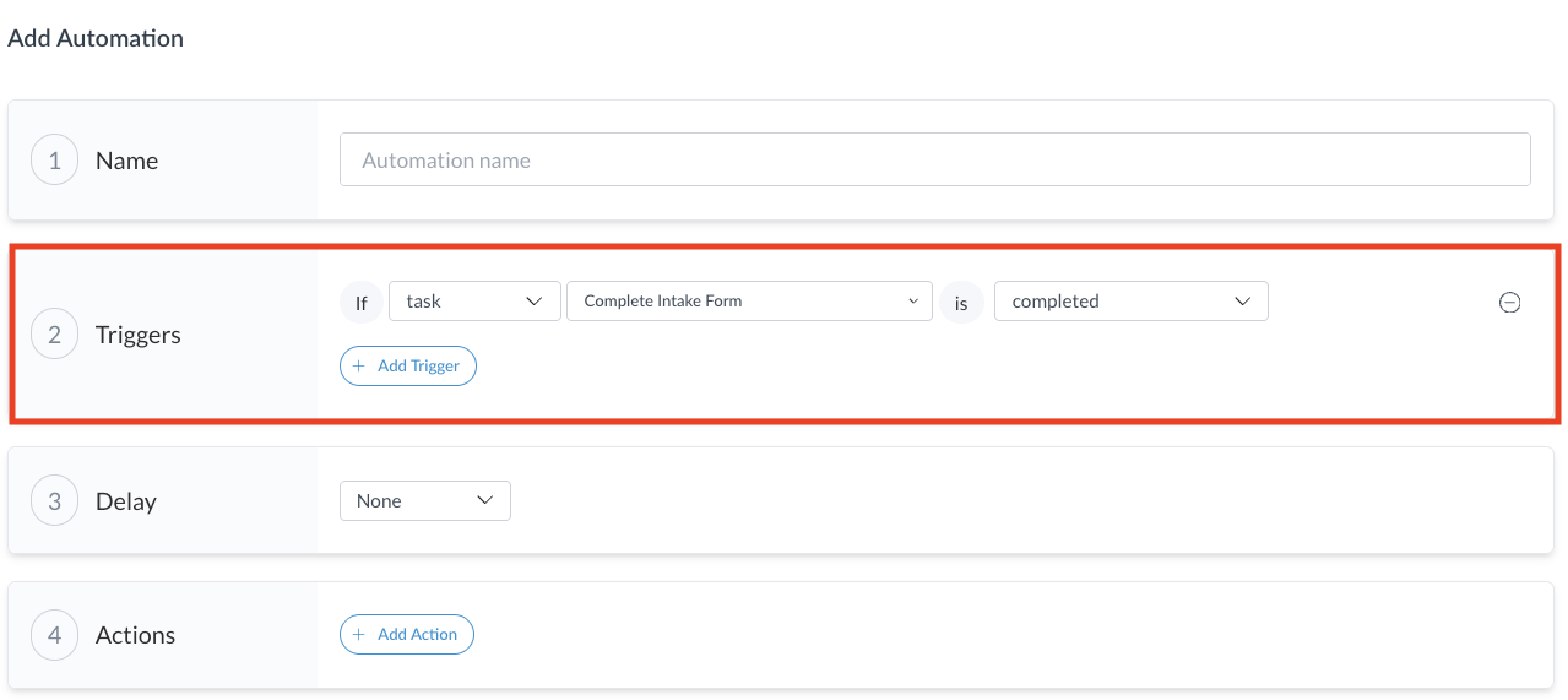Click the step 3 circle beside Delay
The image size is (1568, 700).
tap(55, 501)
